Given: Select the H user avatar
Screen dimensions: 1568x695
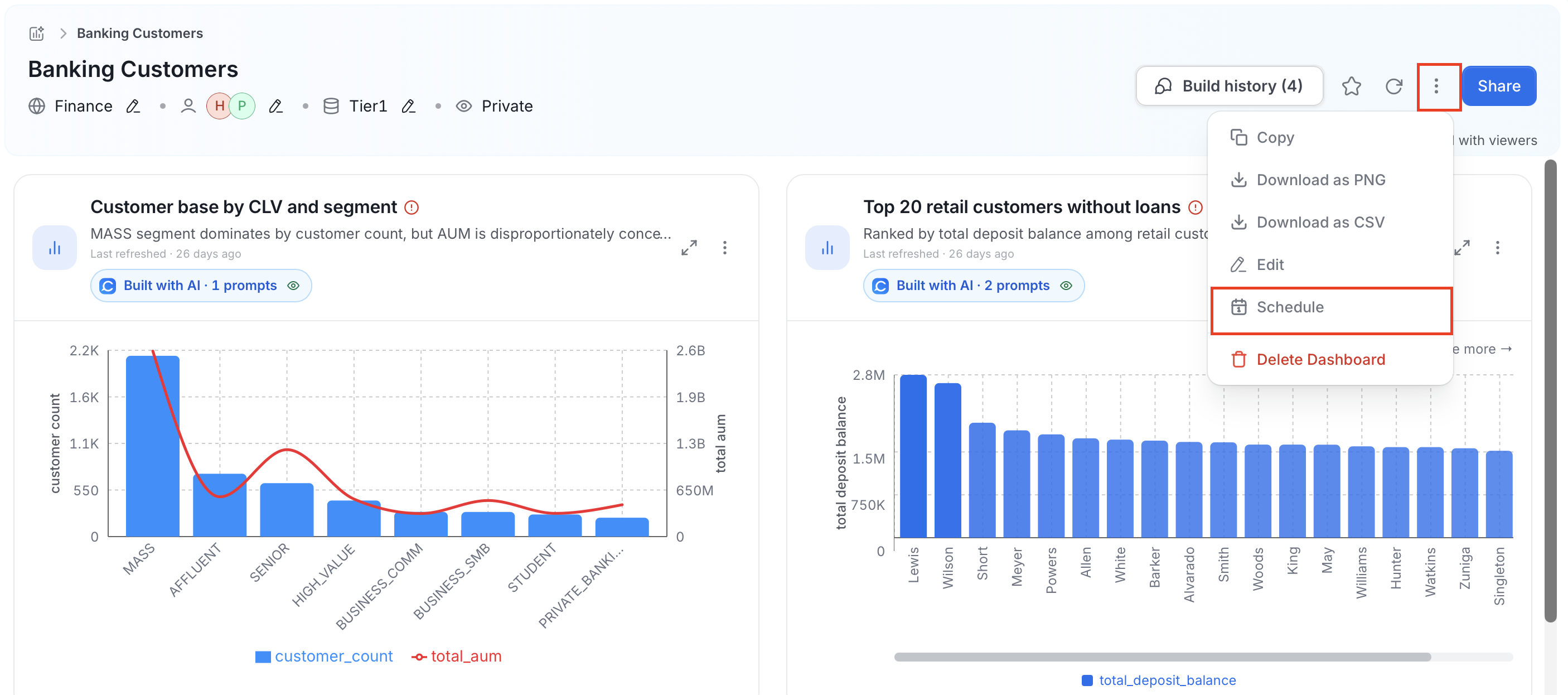Looking at the screenshot, I should tap(219, 106).
